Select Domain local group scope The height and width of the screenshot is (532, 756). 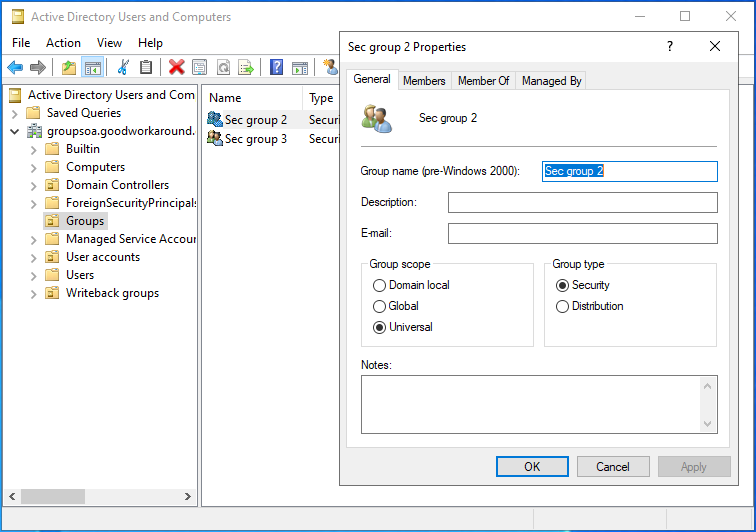coord(380,285)
